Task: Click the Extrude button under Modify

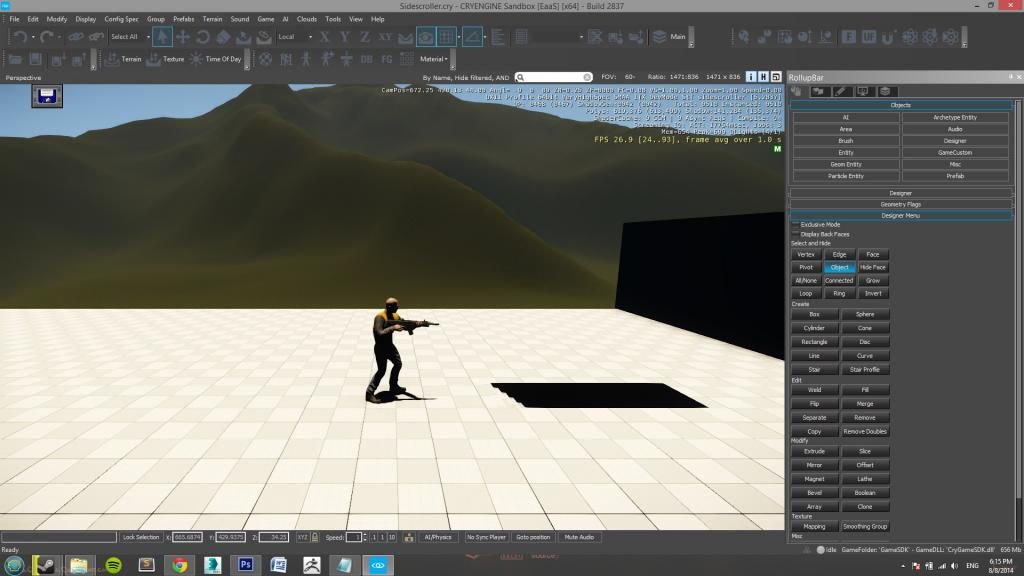Action: 814,452
